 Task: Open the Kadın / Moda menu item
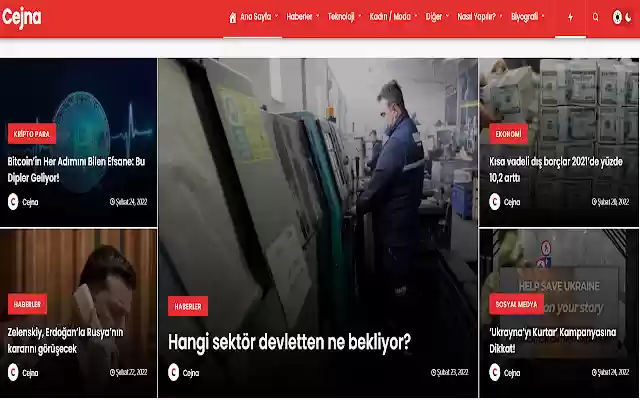tap(390, 17)
